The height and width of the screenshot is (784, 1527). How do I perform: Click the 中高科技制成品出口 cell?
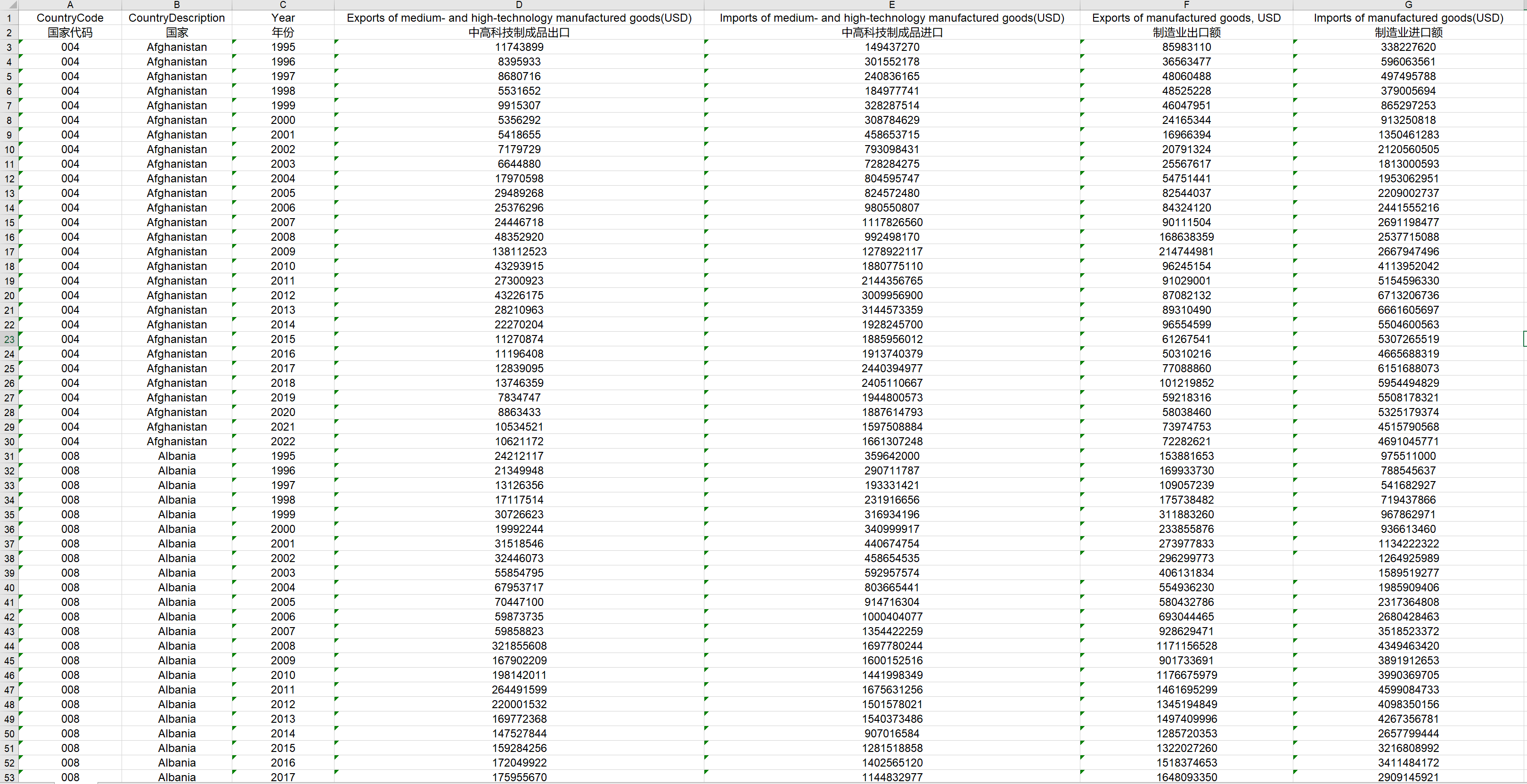(519, 33)
